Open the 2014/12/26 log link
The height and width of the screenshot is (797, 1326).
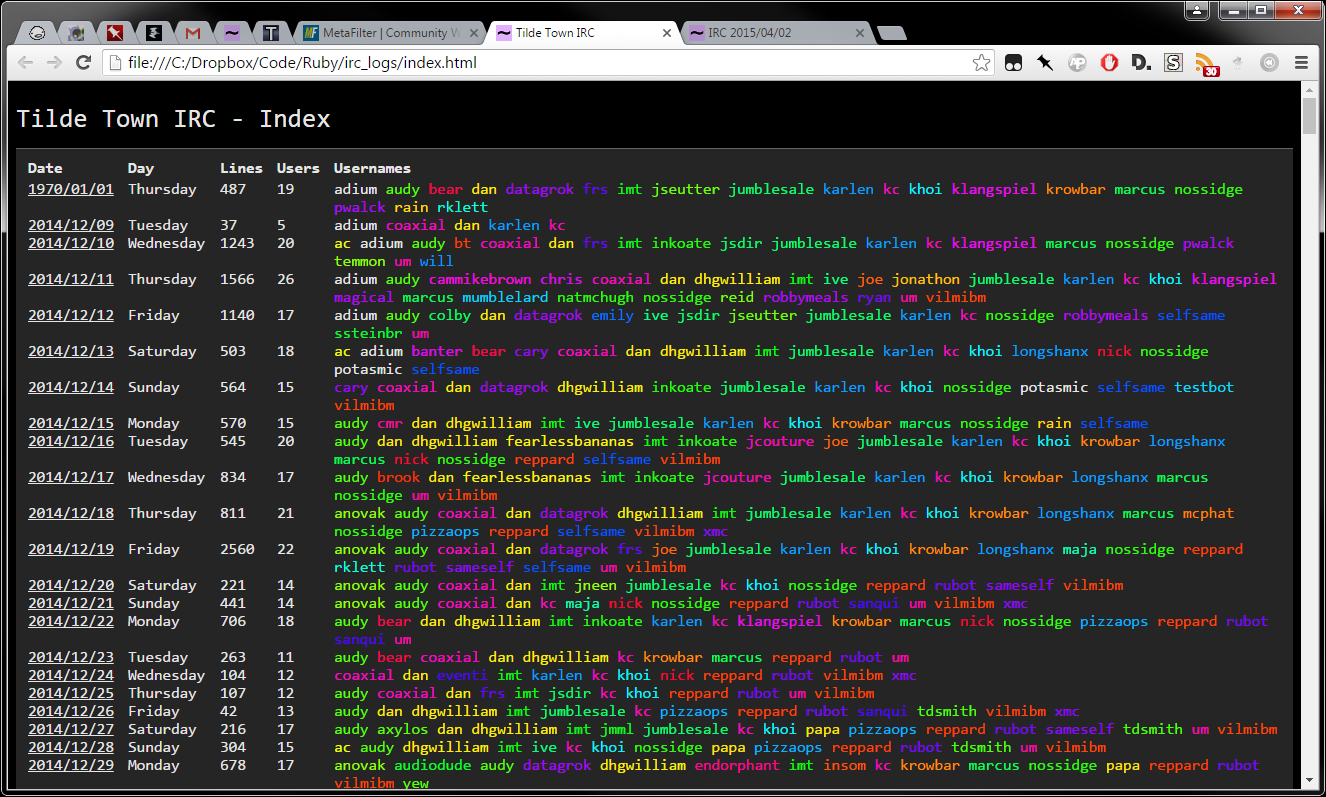[71, 711]
